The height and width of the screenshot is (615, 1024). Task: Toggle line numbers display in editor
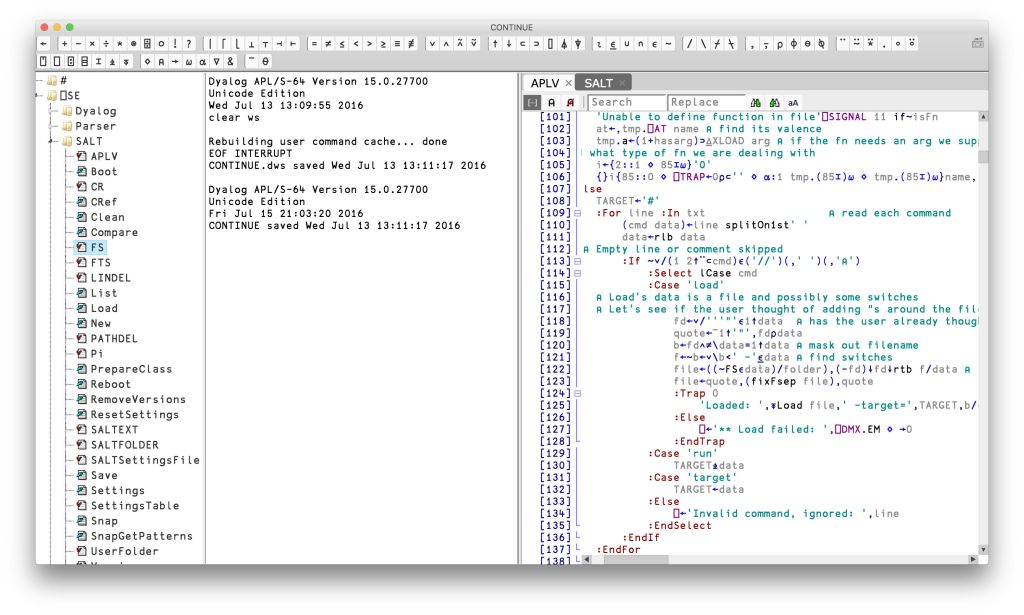coord(533,102)
